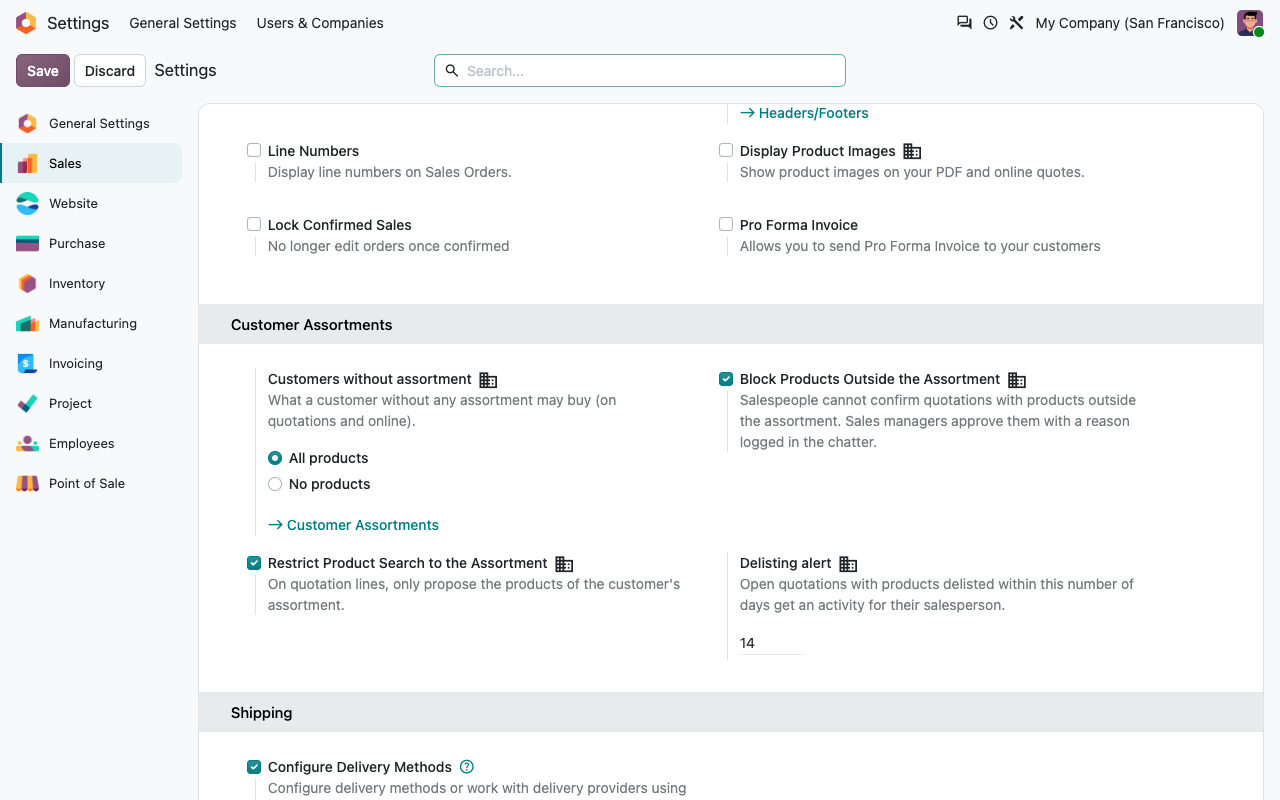
Task: Click the Discard button
Action: coord(110,71)
